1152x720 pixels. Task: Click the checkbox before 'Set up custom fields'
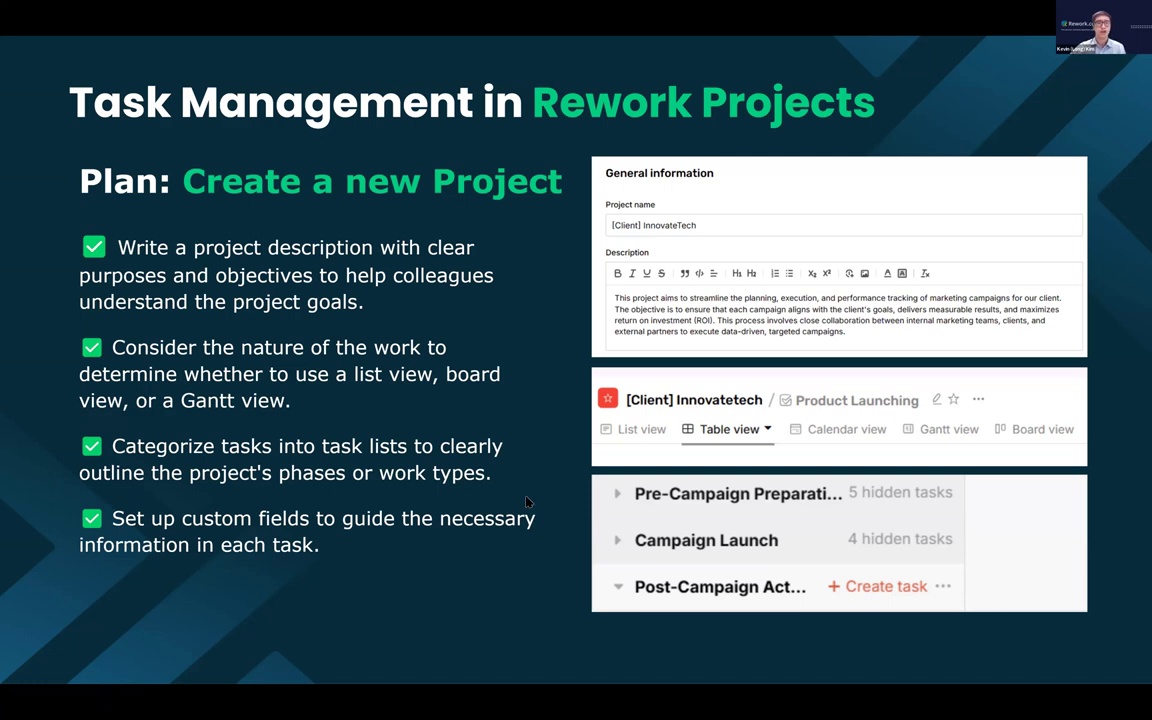[x=92, y=518]
